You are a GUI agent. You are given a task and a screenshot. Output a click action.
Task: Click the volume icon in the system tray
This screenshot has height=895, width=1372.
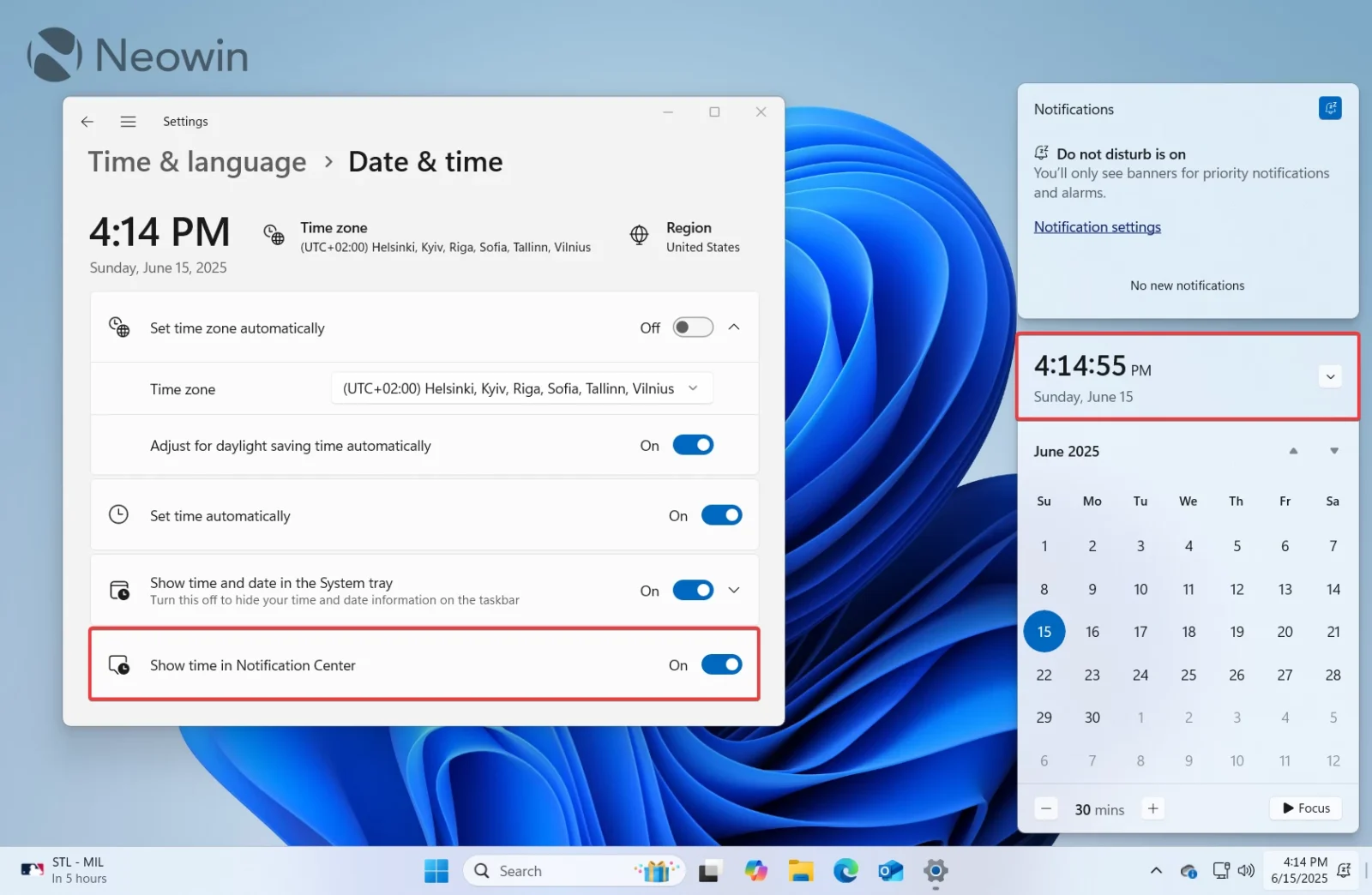[x=1246, y=870]
